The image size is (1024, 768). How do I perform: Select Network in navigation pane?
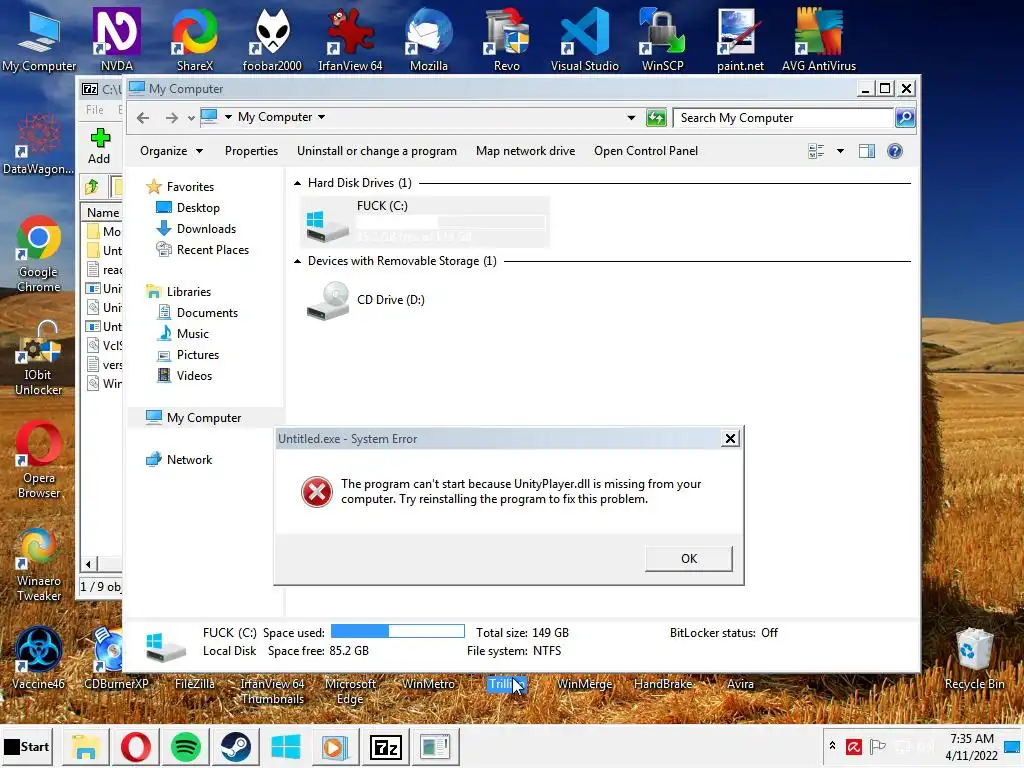[189, 460]
